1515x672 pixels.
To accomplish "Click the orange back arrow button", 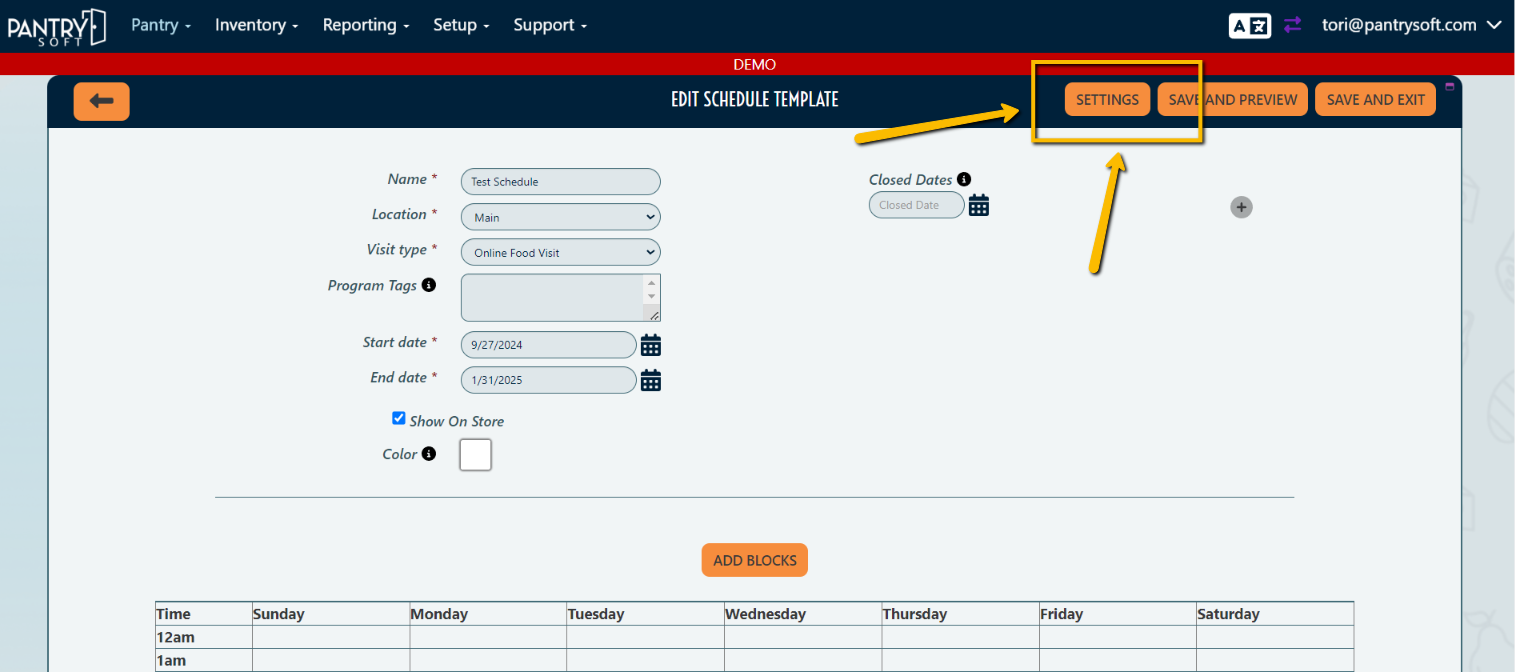I will pos(101,102).
